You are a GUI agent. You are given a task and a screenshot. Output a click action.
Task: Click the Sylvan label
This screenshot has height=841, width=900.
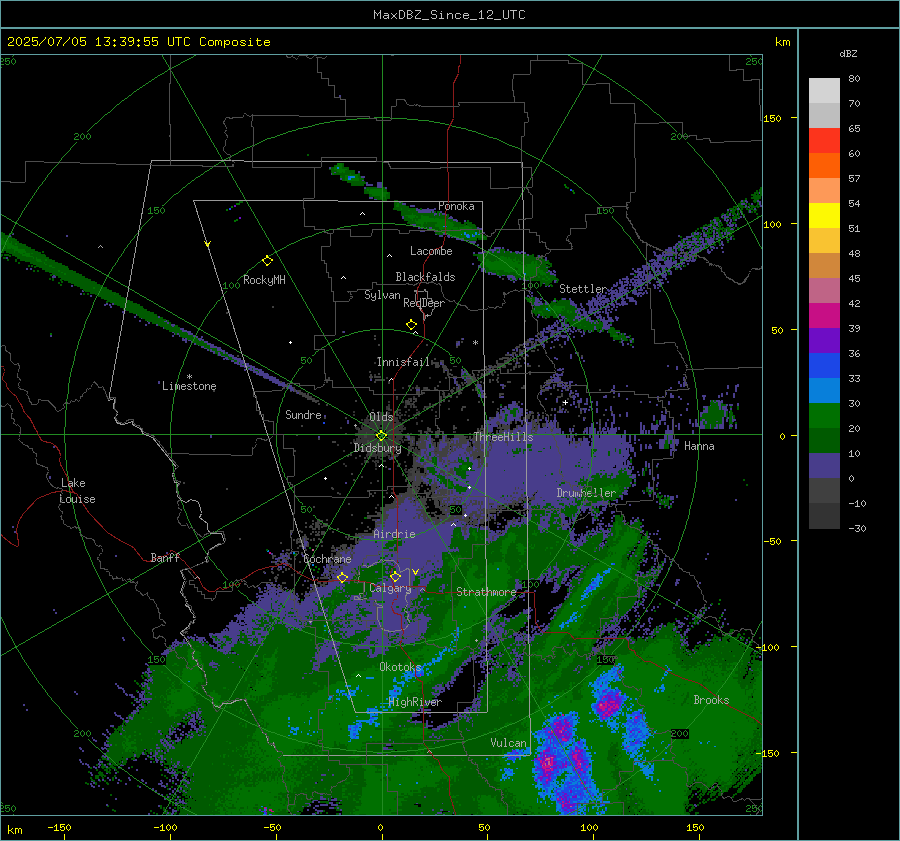click(x=382, y=295)
